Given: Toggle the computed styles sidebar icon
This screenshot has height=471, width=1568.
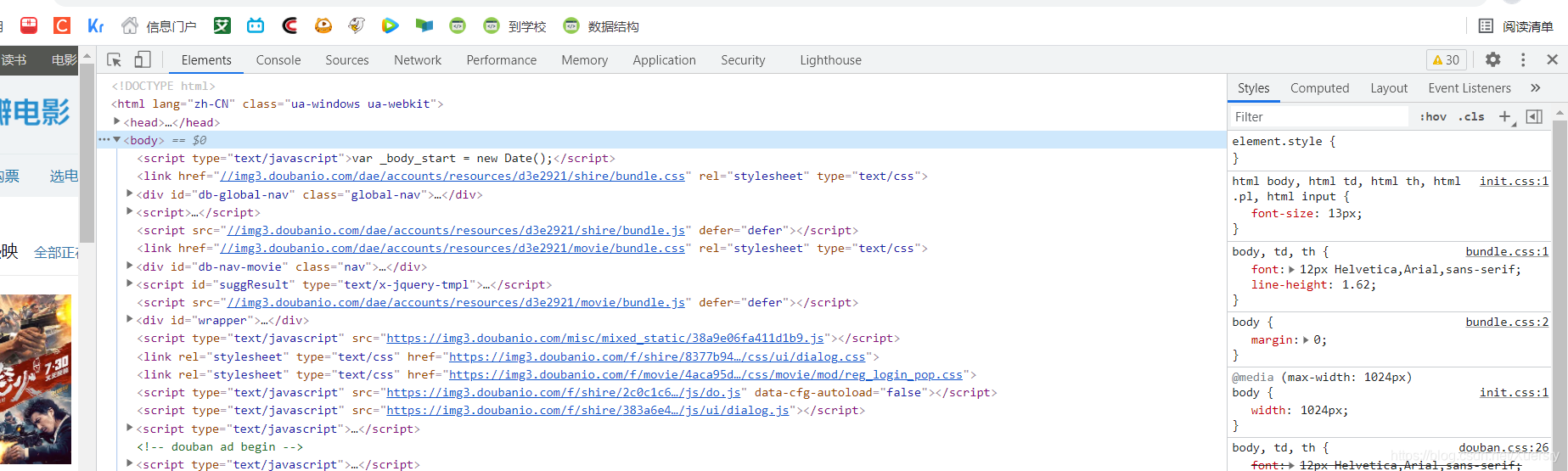Looking at the screenshot, I should point(1534,116).
